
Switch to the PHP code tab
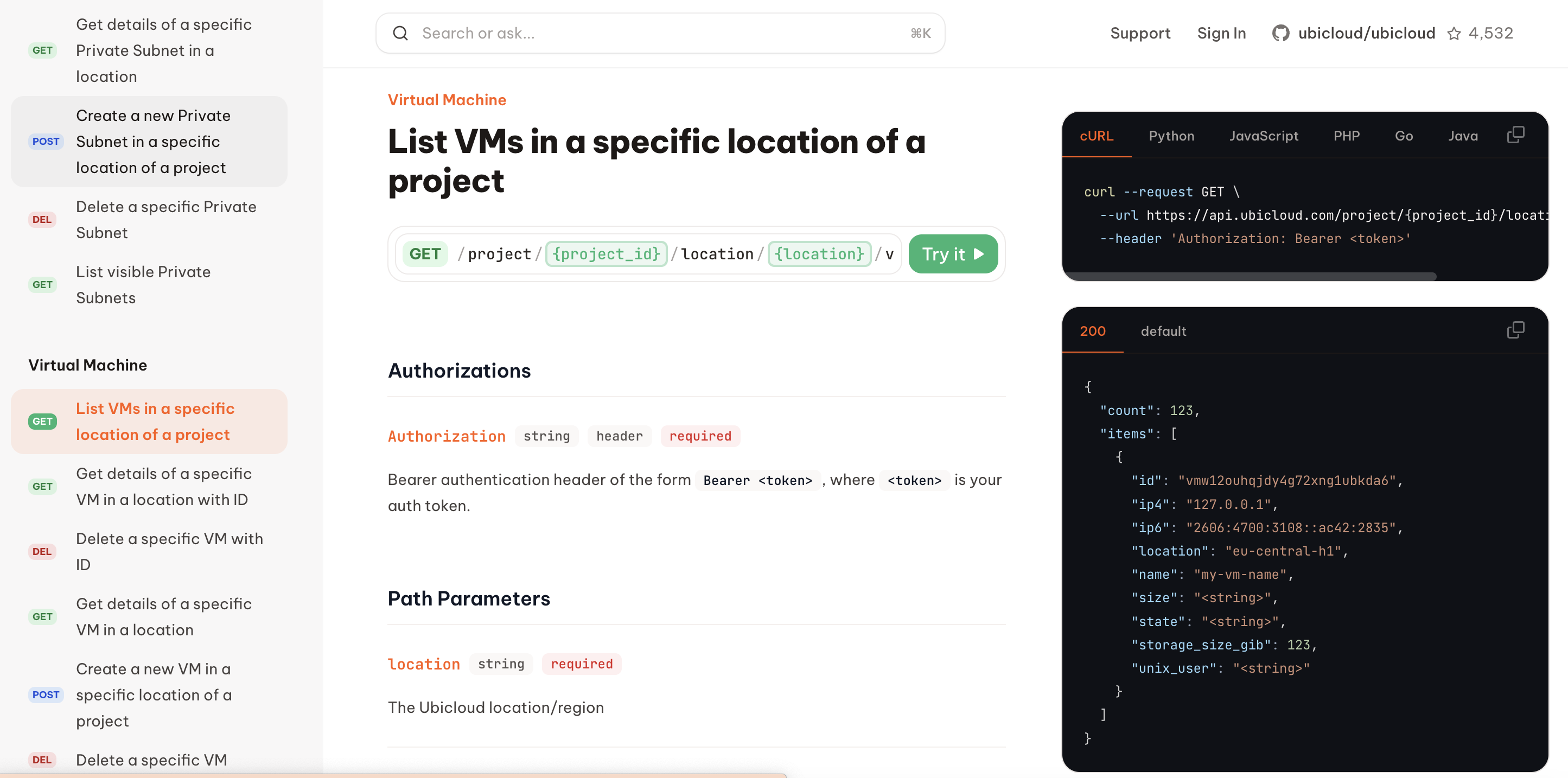(1346, 136)
